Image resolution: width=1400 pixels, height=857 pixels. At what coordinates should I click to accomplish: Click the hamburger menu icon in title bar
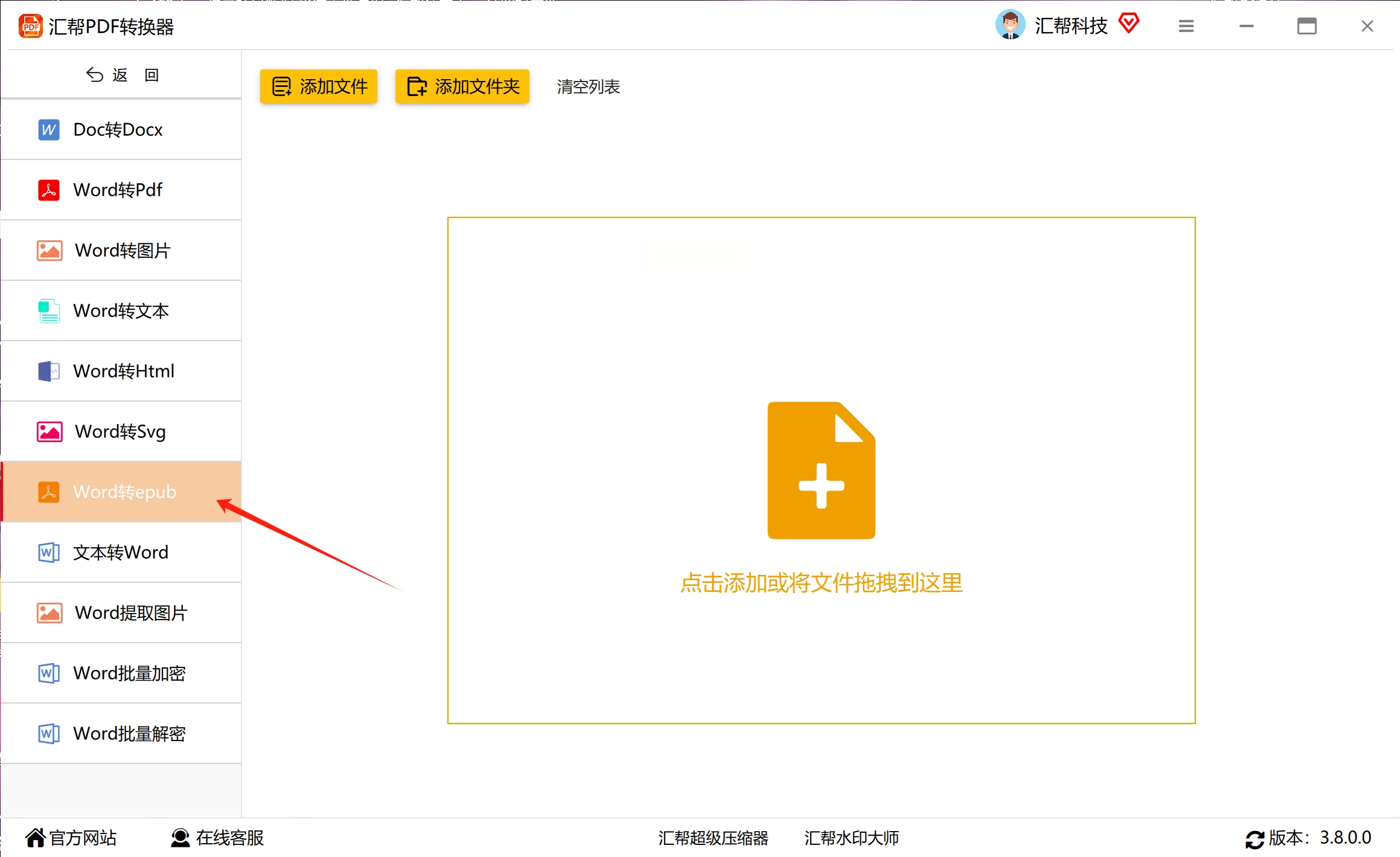[x=1186, y=26]
